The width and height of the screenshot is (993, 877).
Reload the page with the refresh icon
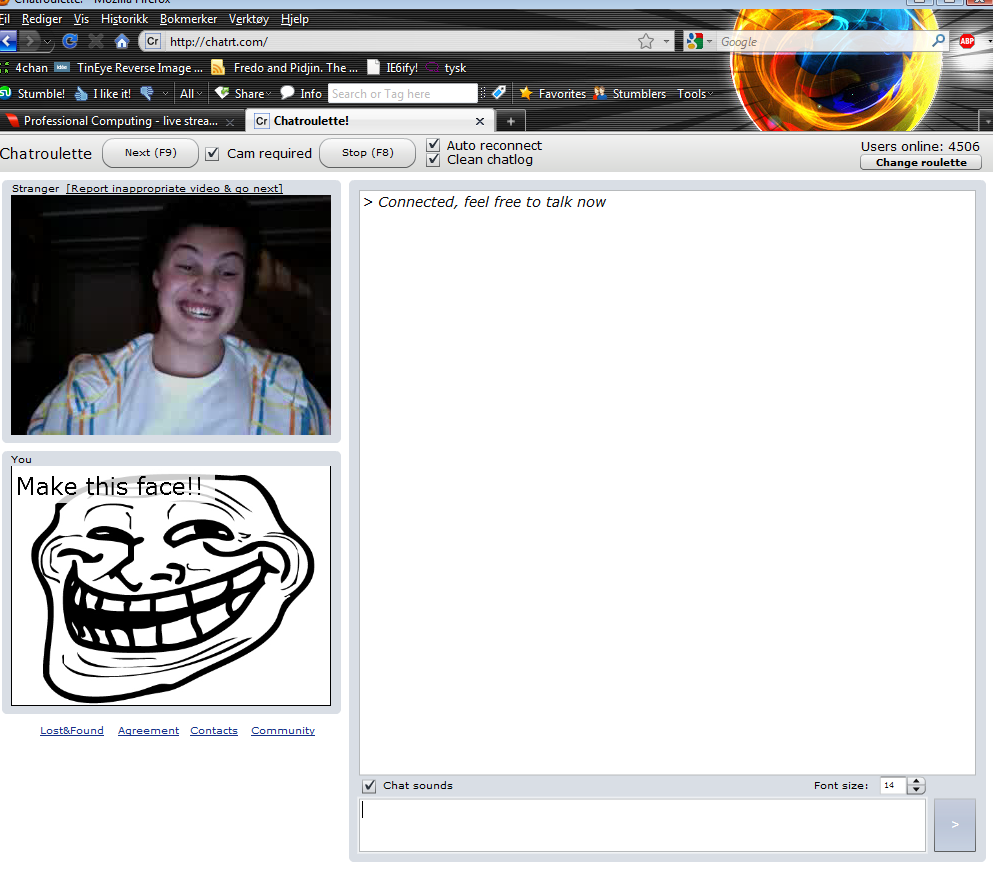point(70,42)
